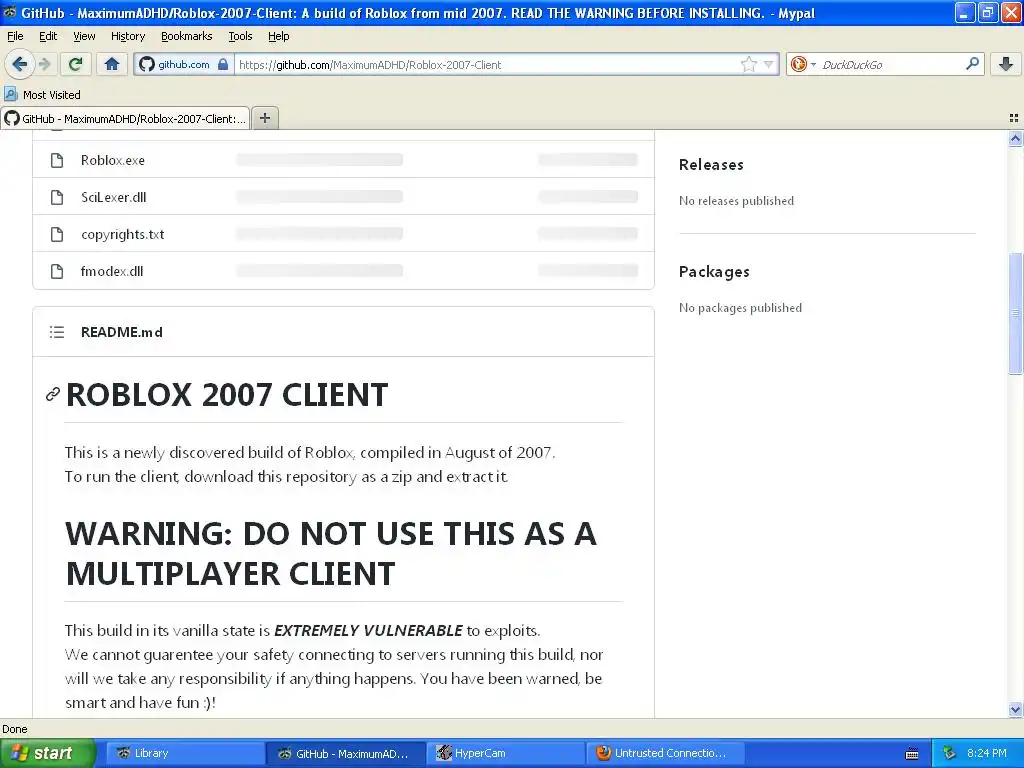This screenshot has width=1024, height=768.
Task: Open the fmodex.dll file link
Action: [112, 271]
